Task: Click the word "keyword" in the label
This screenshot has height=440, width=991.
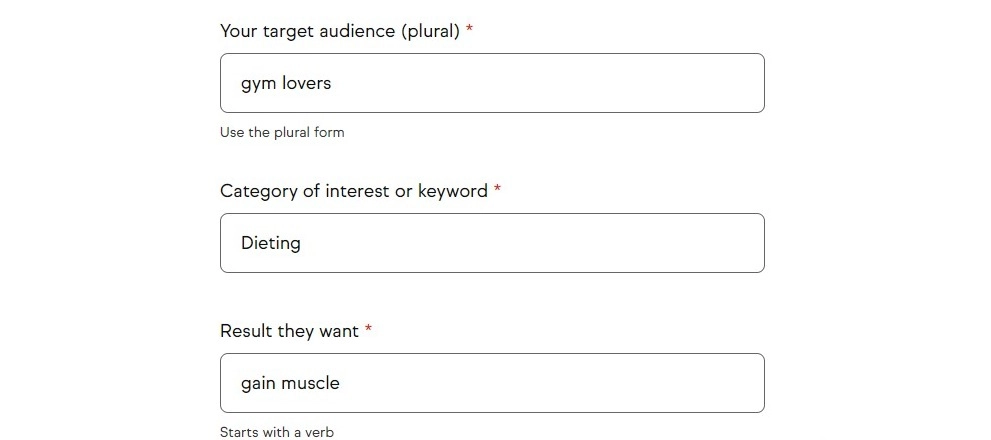Action: (x=453, y=191)
